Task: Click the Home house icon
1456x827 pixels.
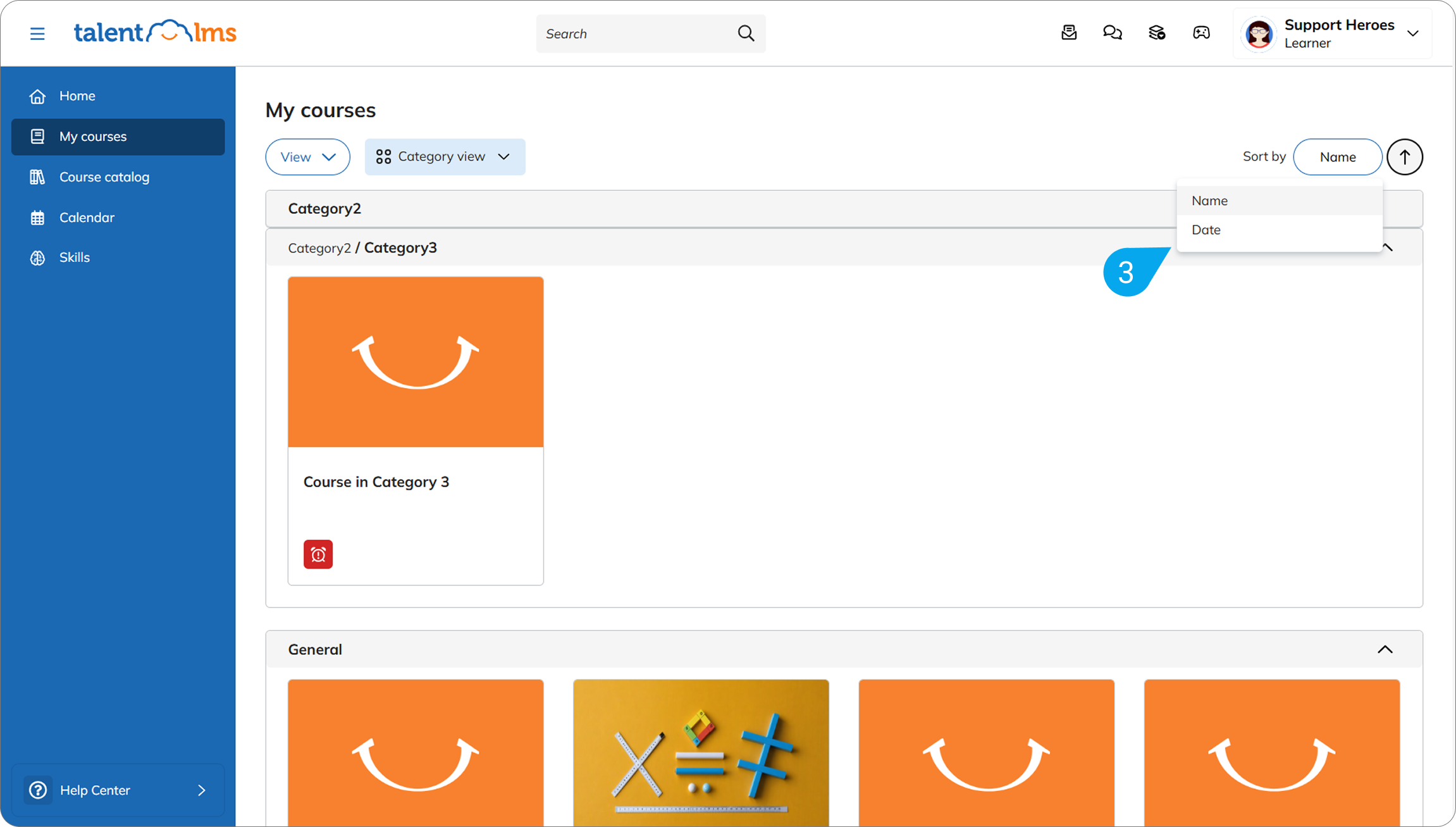Action: tap(37, 96)
